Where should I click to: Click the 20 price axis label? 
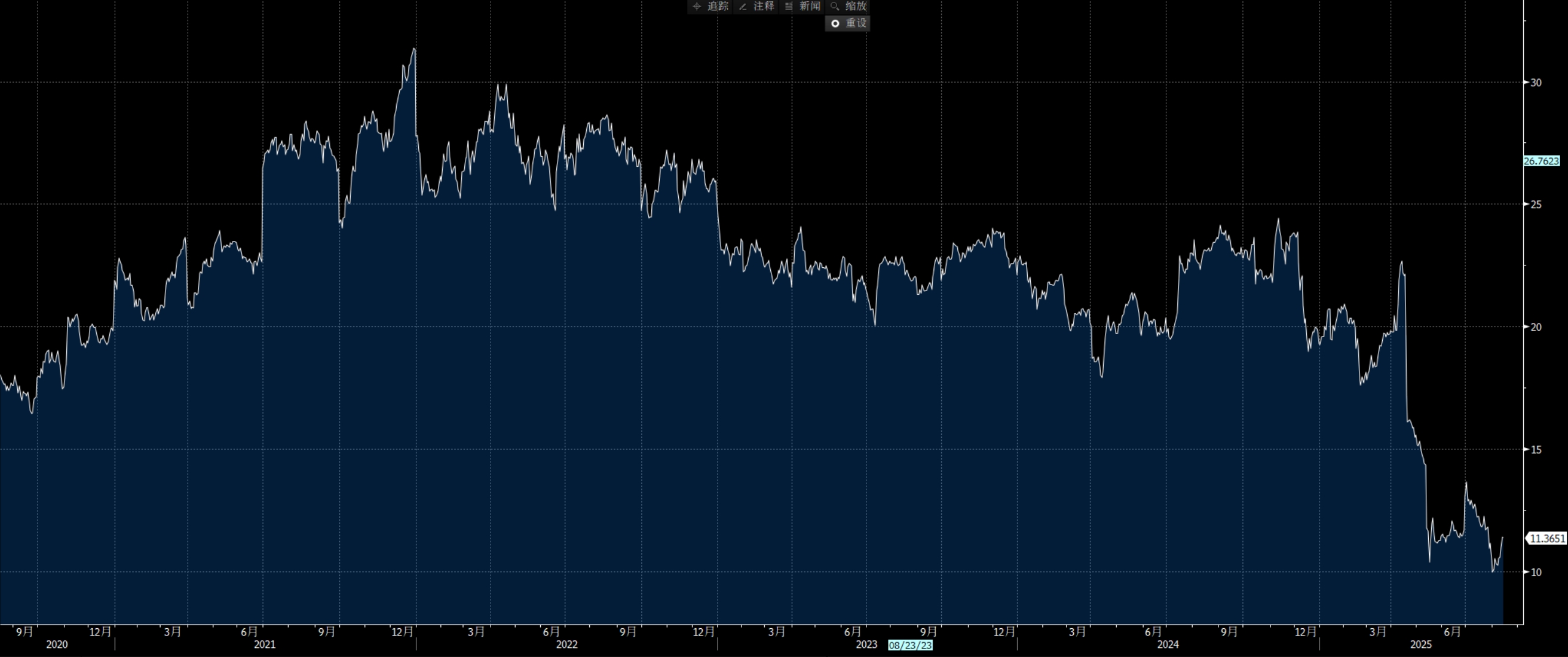click(x=1536, y=327)
